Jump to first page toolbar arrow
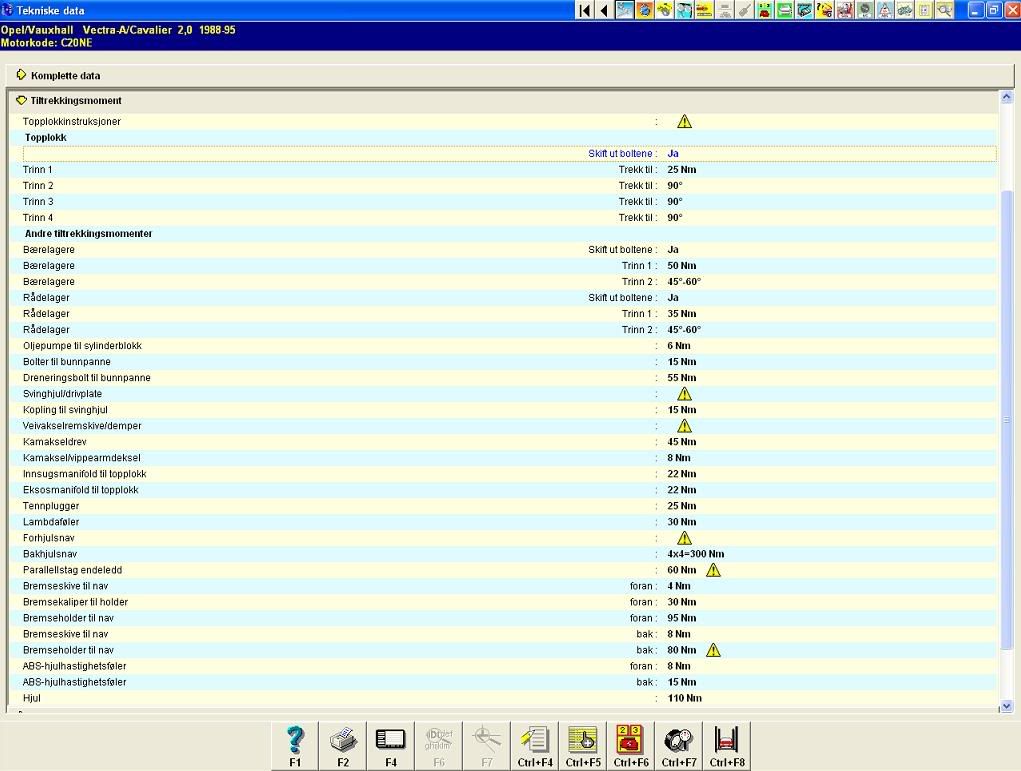1021x771 pixels. click(x=584, y=10)
